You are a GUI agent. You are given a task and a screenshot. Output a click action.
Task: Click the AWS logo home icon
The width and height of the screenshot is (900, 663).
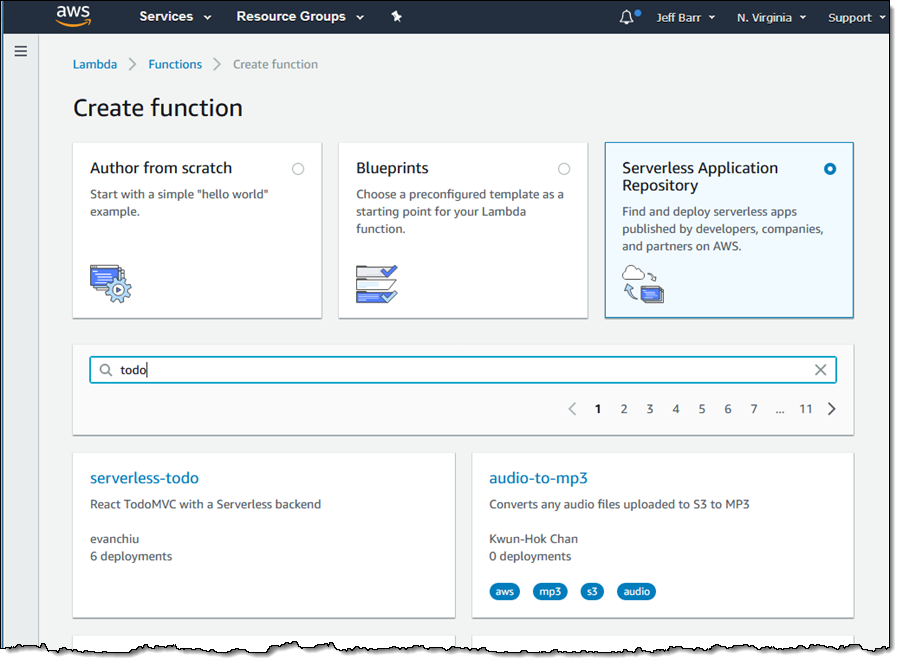click(74, 16)
